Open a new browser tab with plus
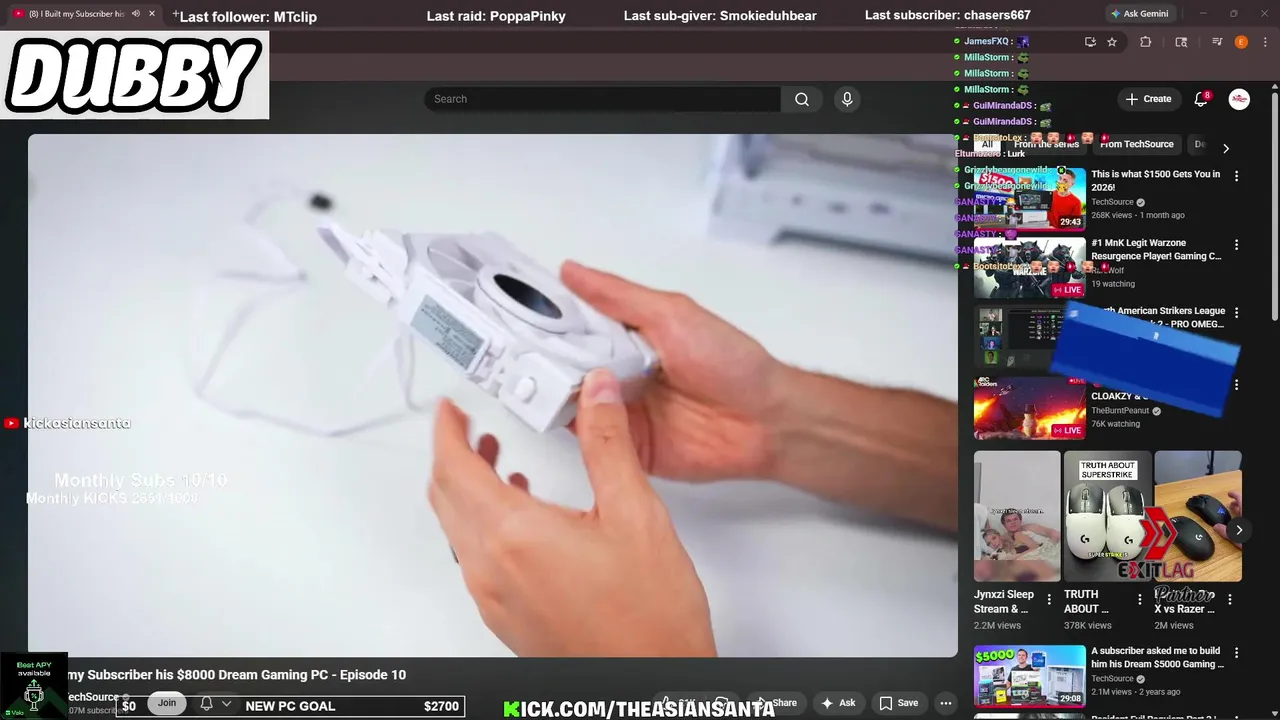 176,14
